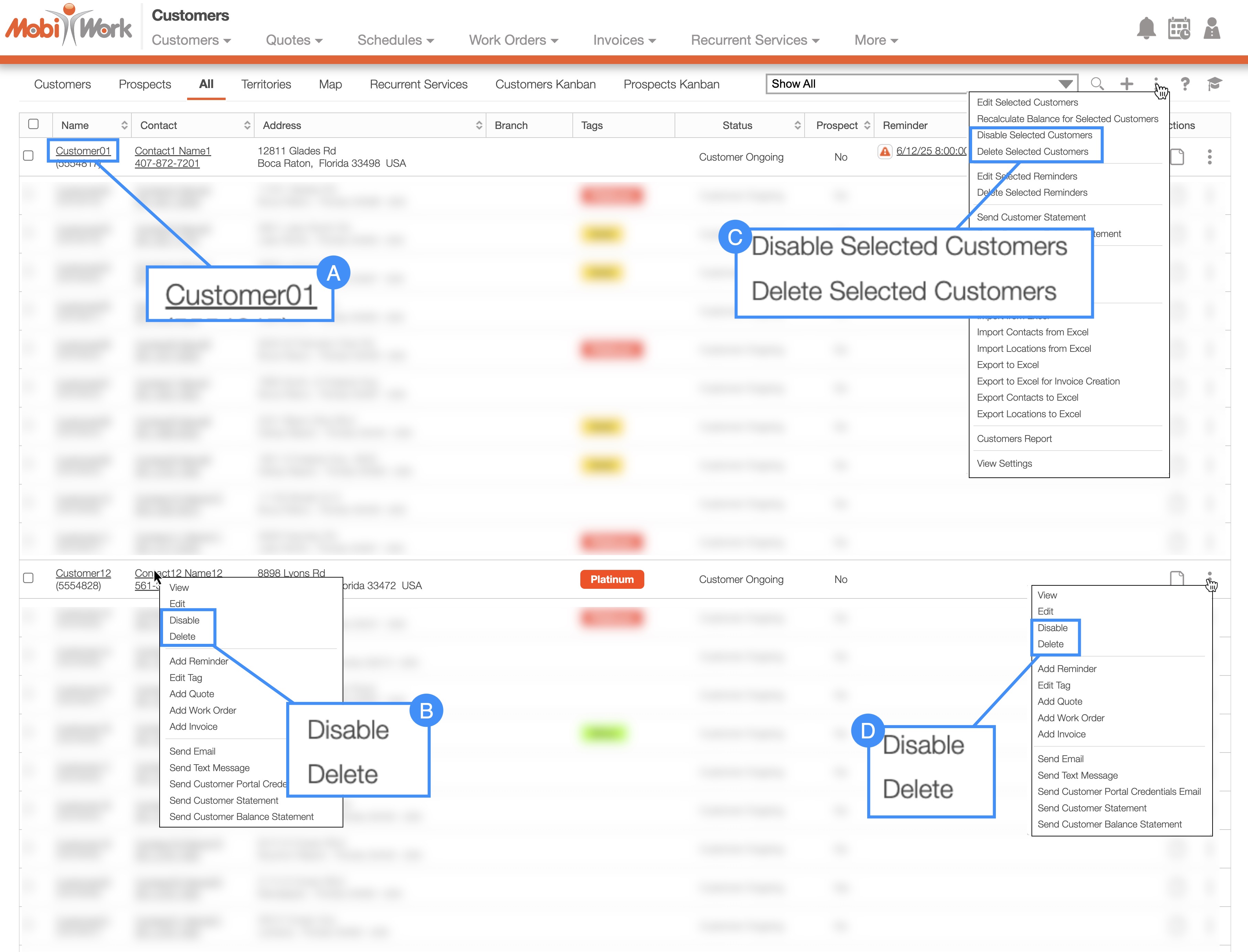Click the graduation cap training icon

click(x=1215, y=84)
